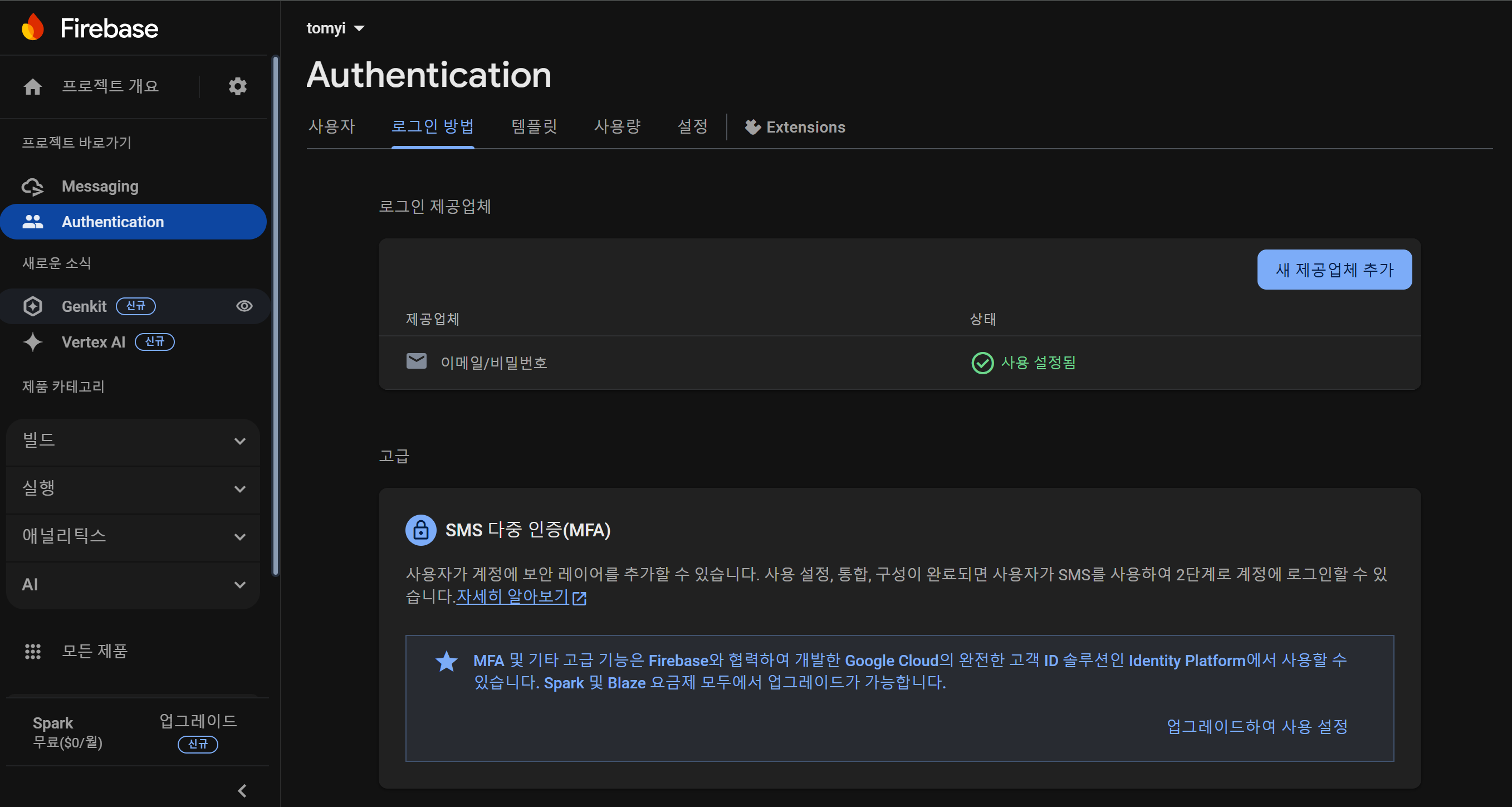1512x807 pixels.
Task: Click the all products grid icon
Action: [x=33, y=651]
